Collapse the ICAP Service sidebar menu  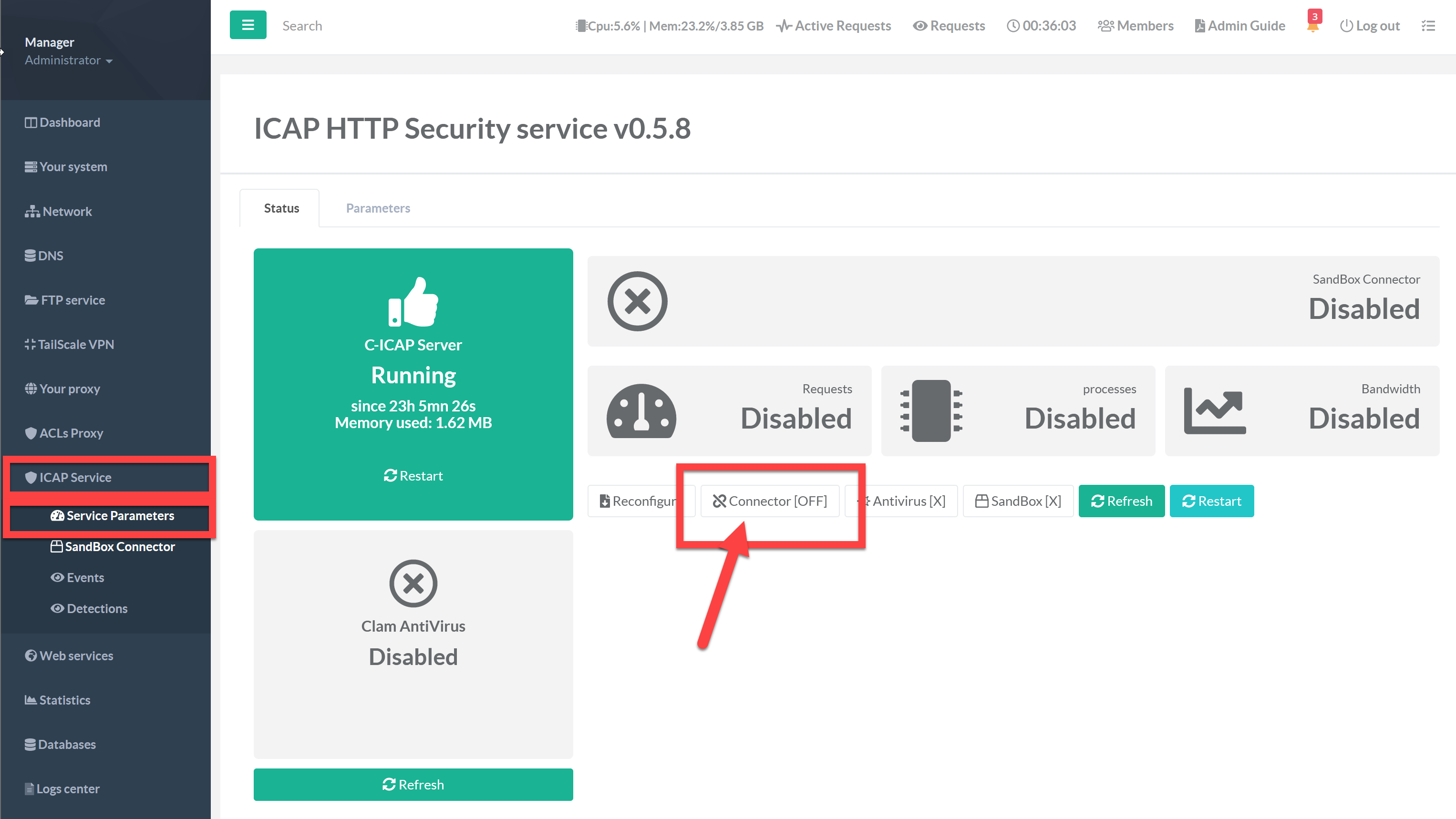75,477
